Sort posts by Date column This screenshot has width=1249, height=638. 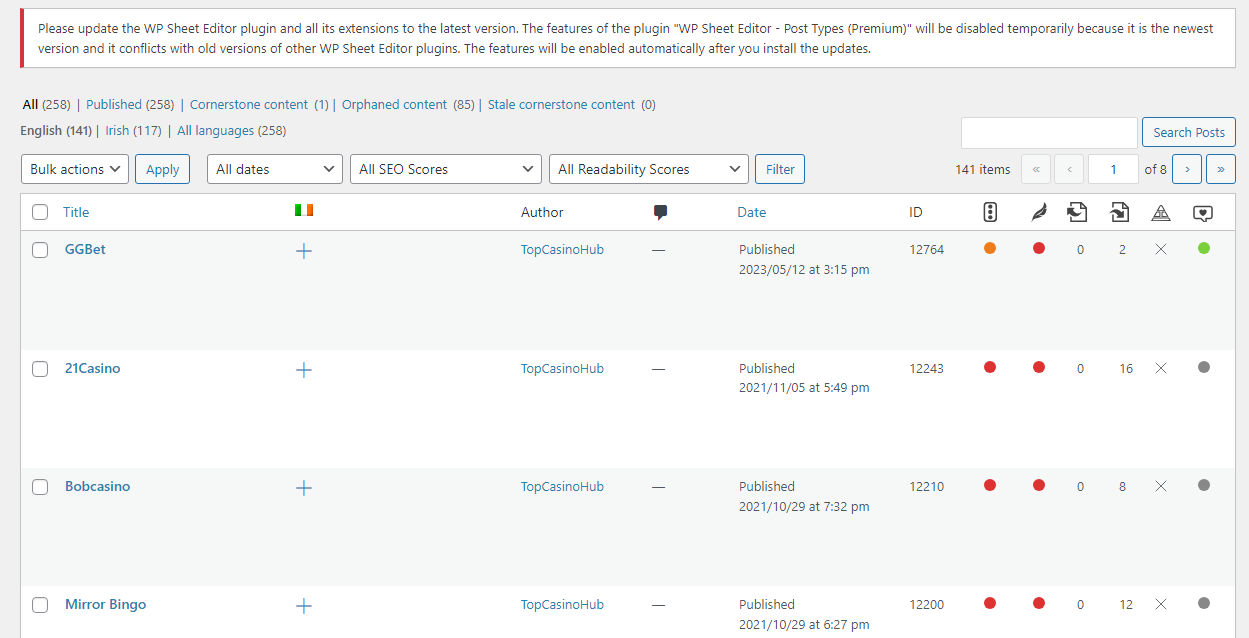pos(751,212)
